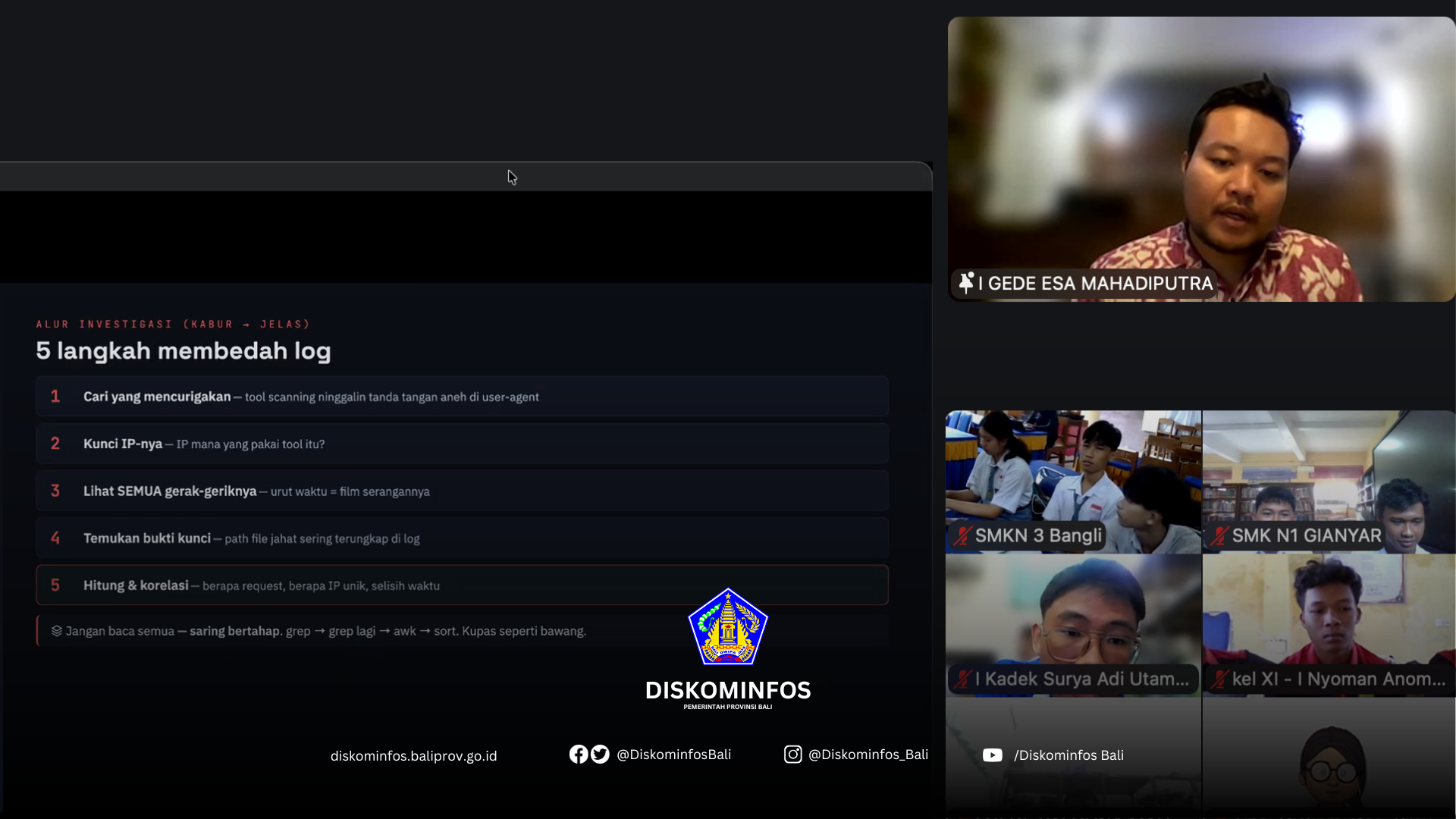This screenshot has width=1456, height=819.
Task: Select the SMKN 3 Bangli video tile
Action: (1073, 482)
